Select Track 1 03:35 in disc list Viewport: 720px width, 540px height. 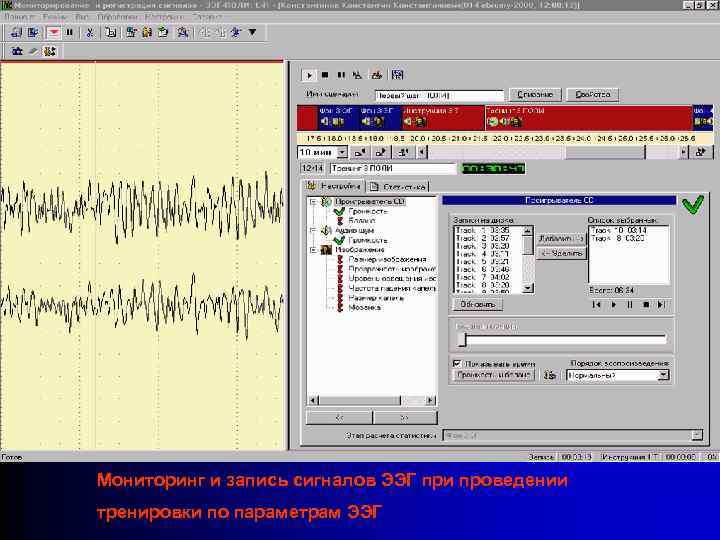(482, 230)
